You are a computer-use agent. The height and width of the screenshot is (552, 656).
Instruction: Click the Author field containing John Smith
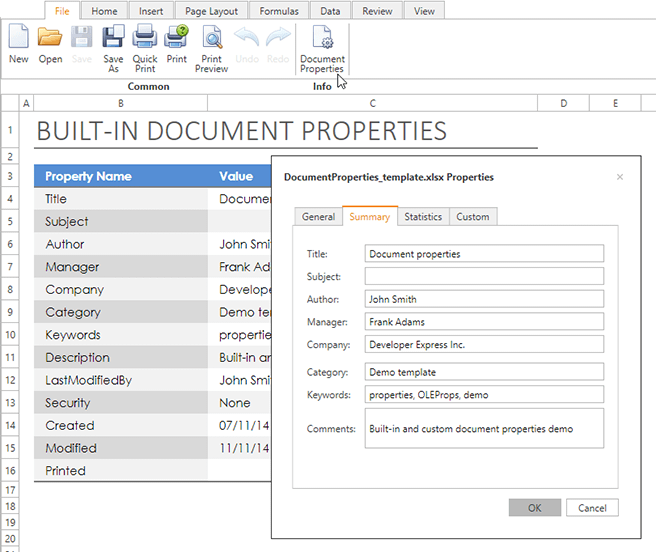(484, 299)
